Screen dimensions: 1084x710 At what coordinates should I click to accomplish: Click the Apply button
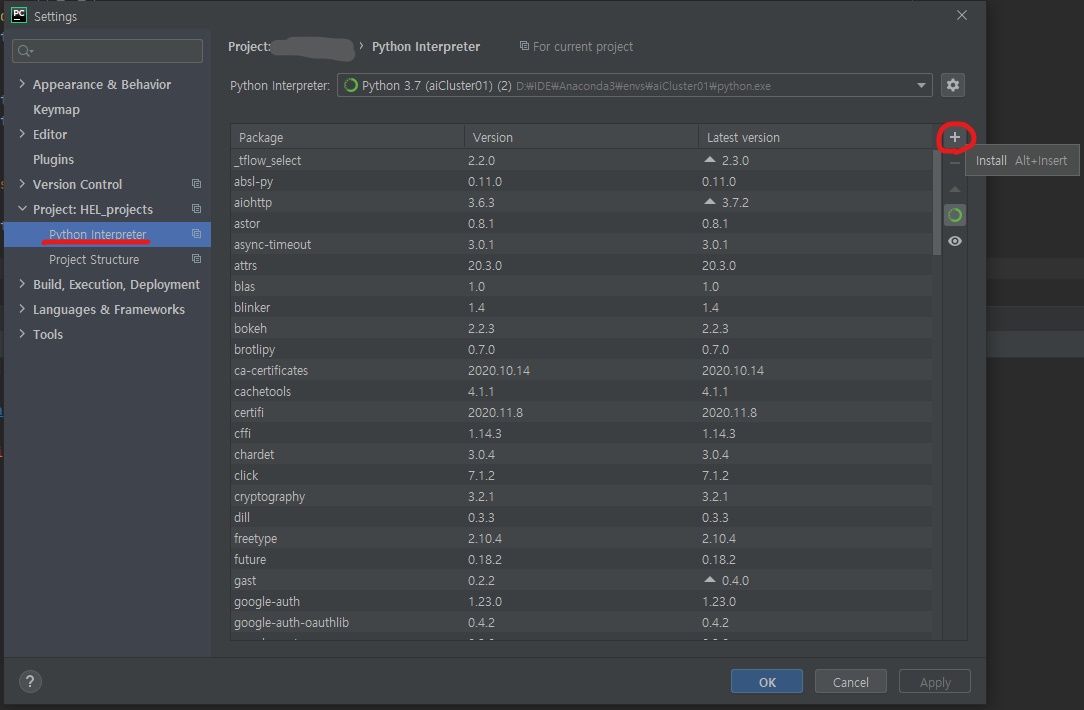[x=935, y=682]
